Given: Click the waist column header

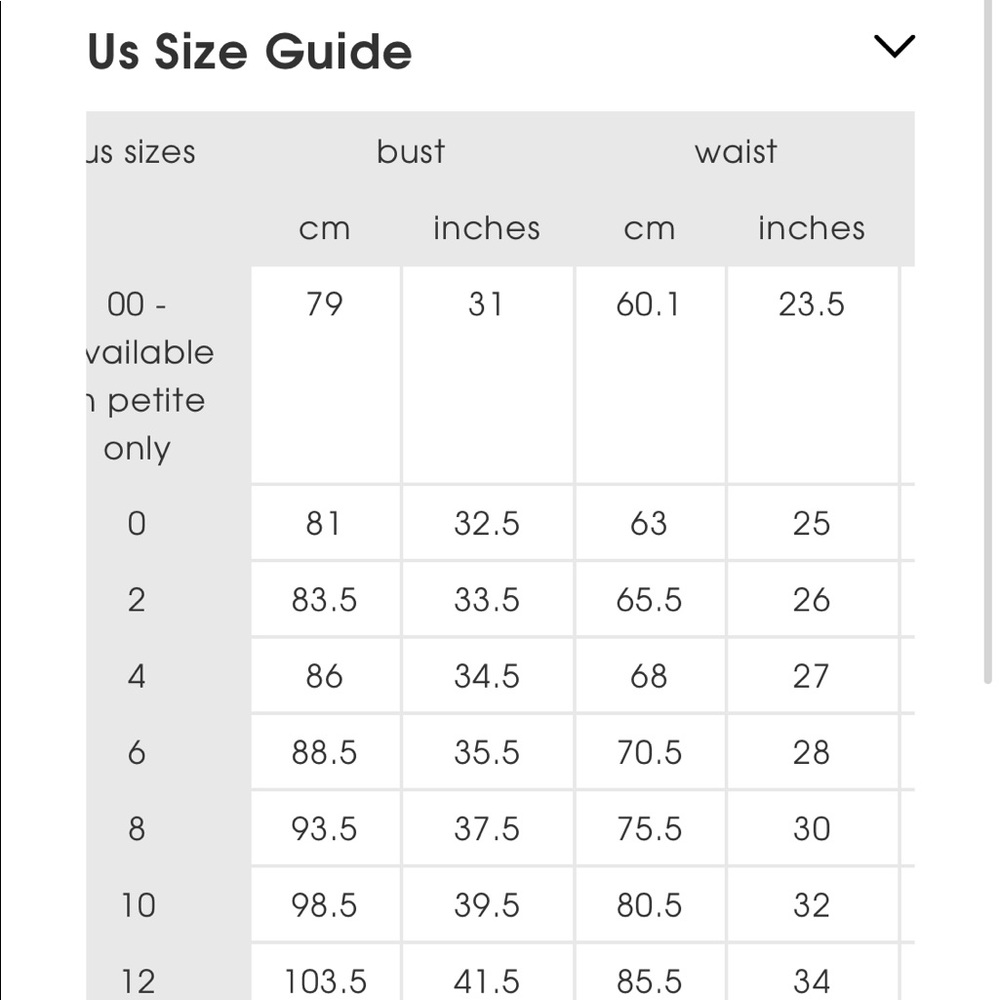Looking at the screenshot, I should pyautogui.click(x=736, y=152).
